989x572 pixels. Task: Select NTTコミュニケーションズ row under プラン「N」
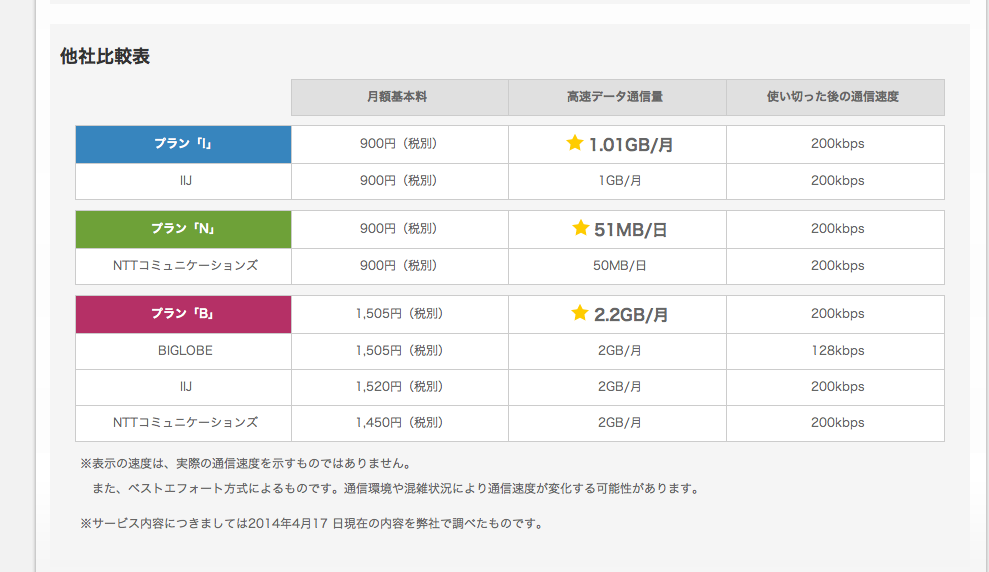pos(184,266)
